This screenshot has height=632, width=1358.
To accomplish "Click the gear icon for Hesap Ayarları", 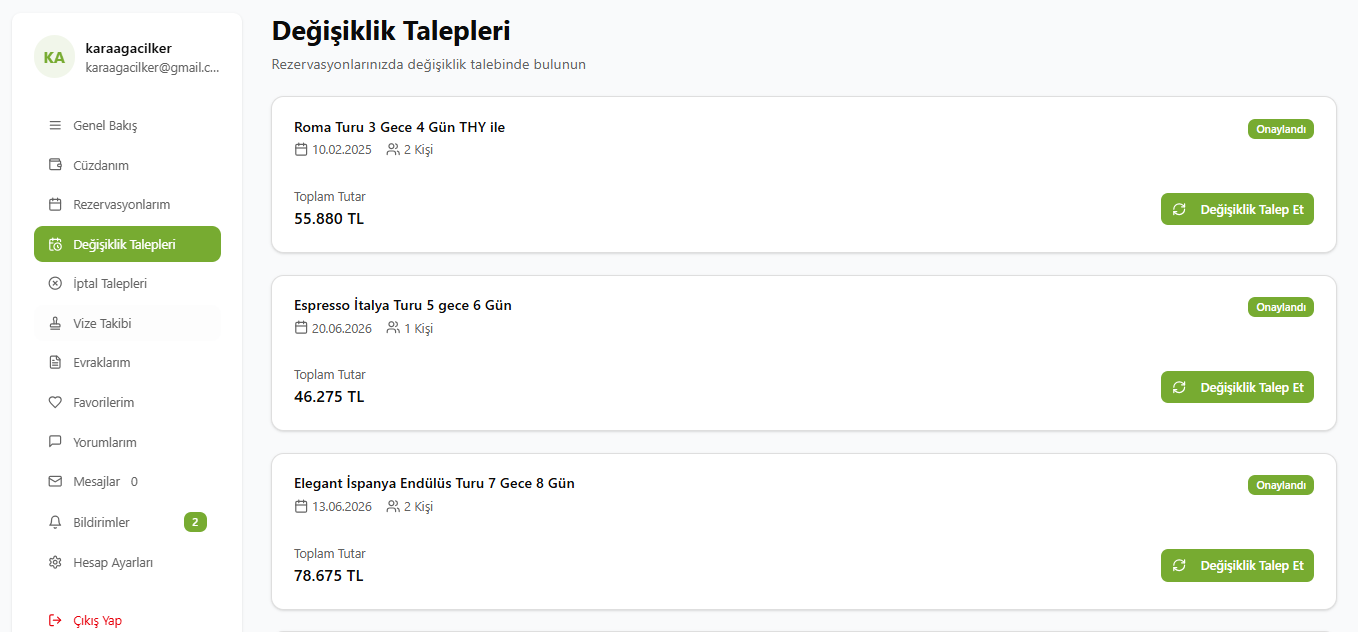I will (55, 563).
